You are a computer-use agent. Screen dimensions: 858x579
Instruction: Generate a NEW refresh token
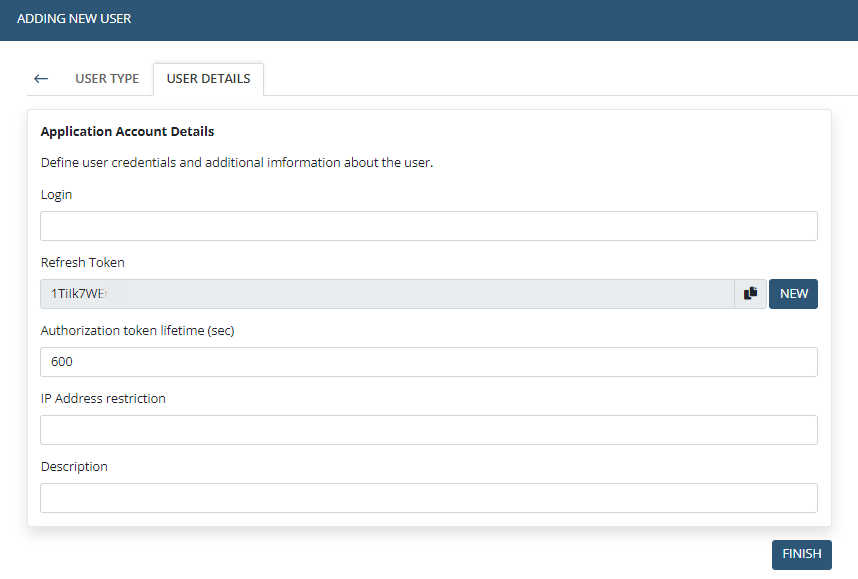(793, 294)
